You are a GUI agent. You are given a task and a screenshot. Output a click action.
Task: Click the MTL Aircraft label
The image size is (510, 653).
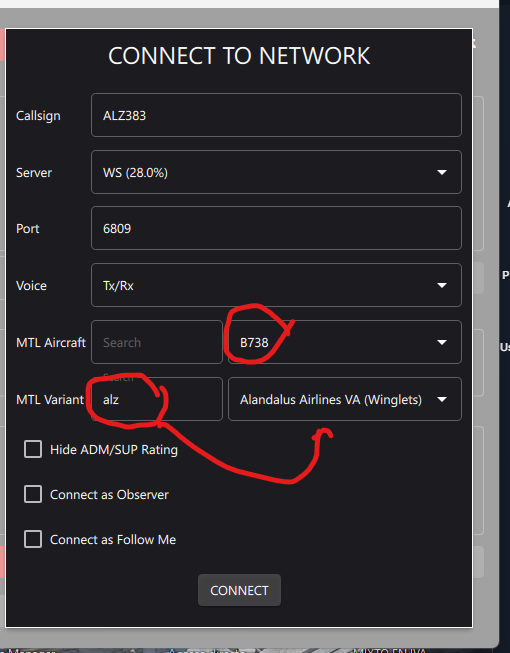click(x=51, y=342)
